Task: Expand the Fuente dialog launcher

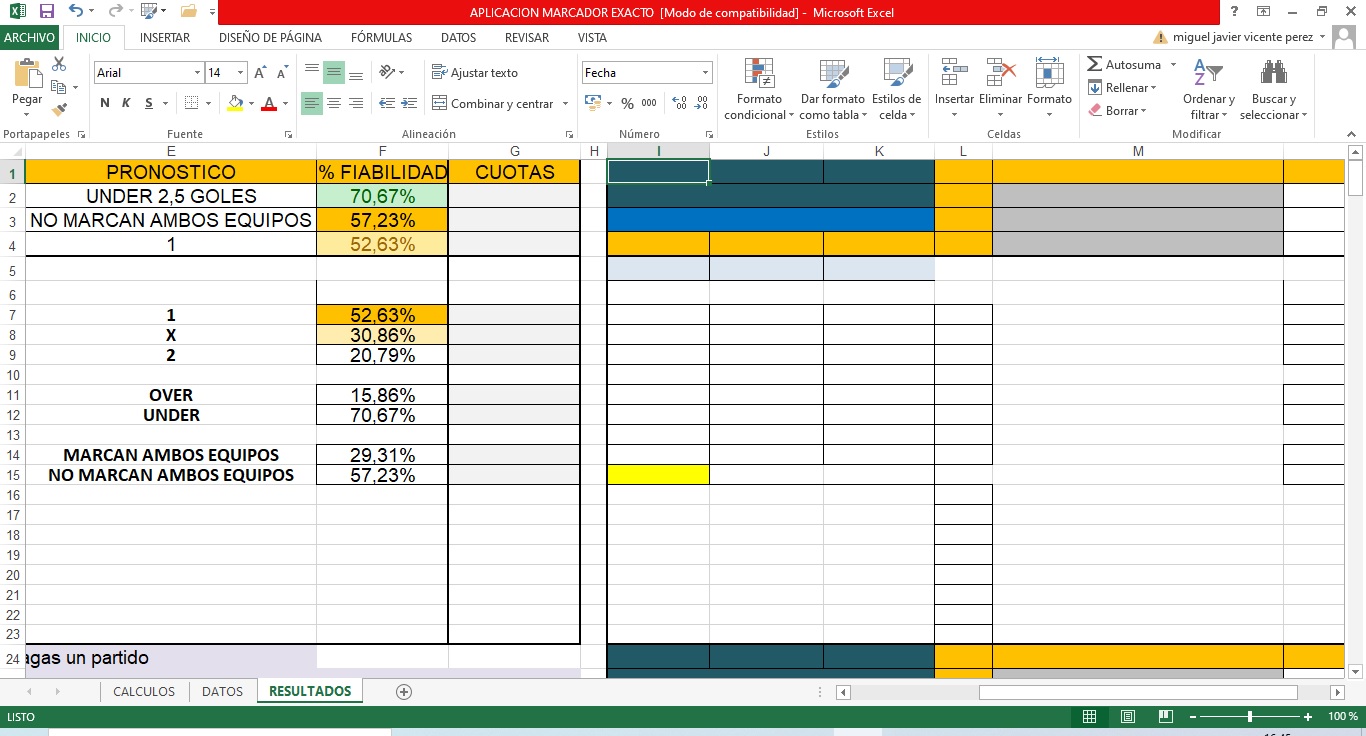Action: click(289, 134)
